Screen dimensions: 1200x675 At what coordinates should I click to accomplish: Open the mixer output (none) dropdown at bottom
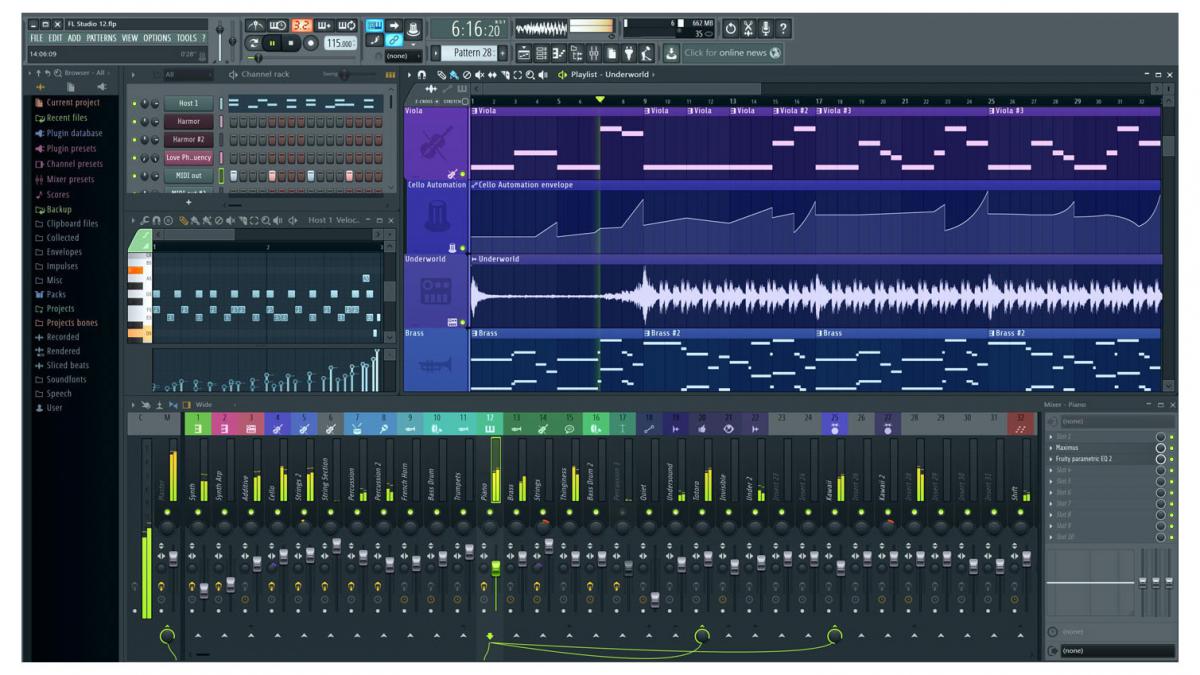click(x=1117, y=651)
